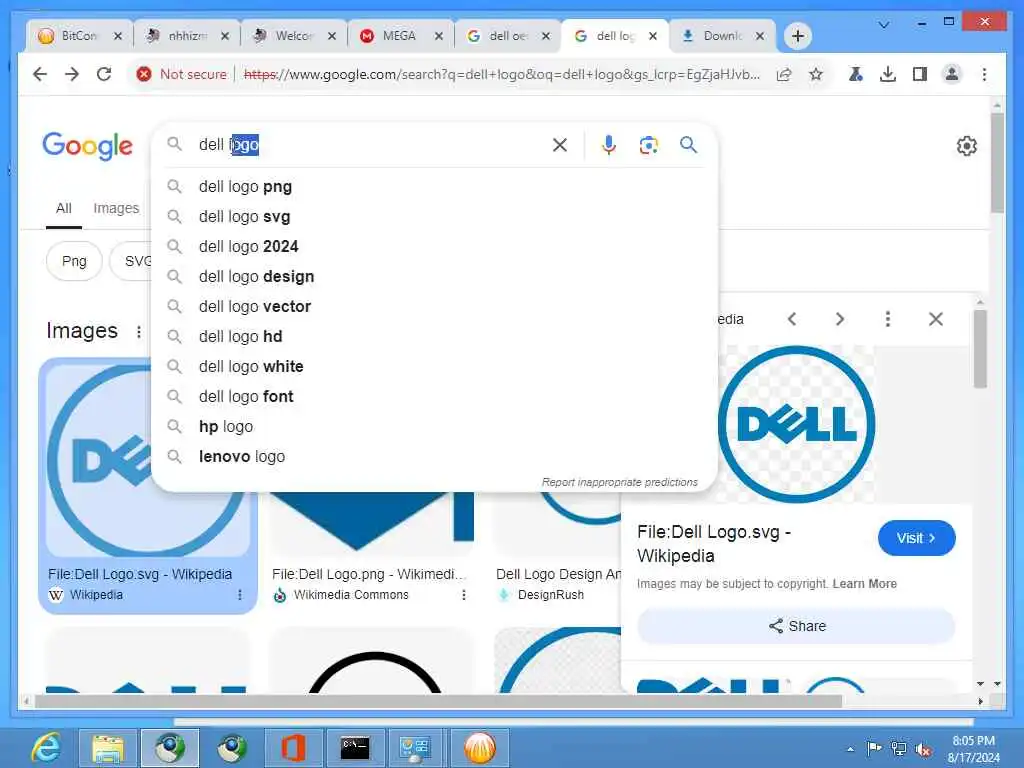Choose suggestion dell logo png
Screen dimensions: 1024x768
[434, 187]
